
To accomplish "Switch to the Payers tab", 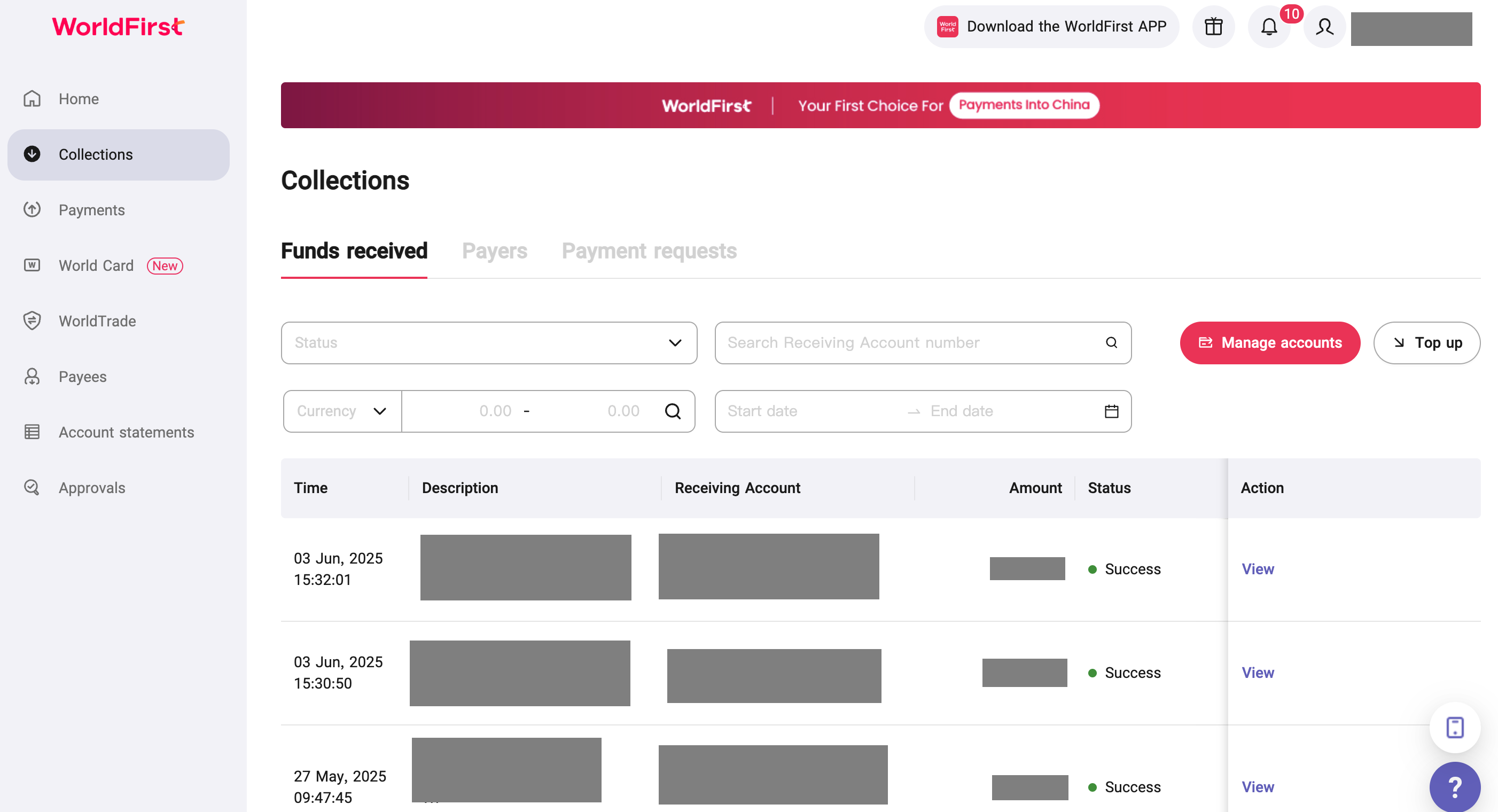I will pyautogui.click(x=494, y=251).
